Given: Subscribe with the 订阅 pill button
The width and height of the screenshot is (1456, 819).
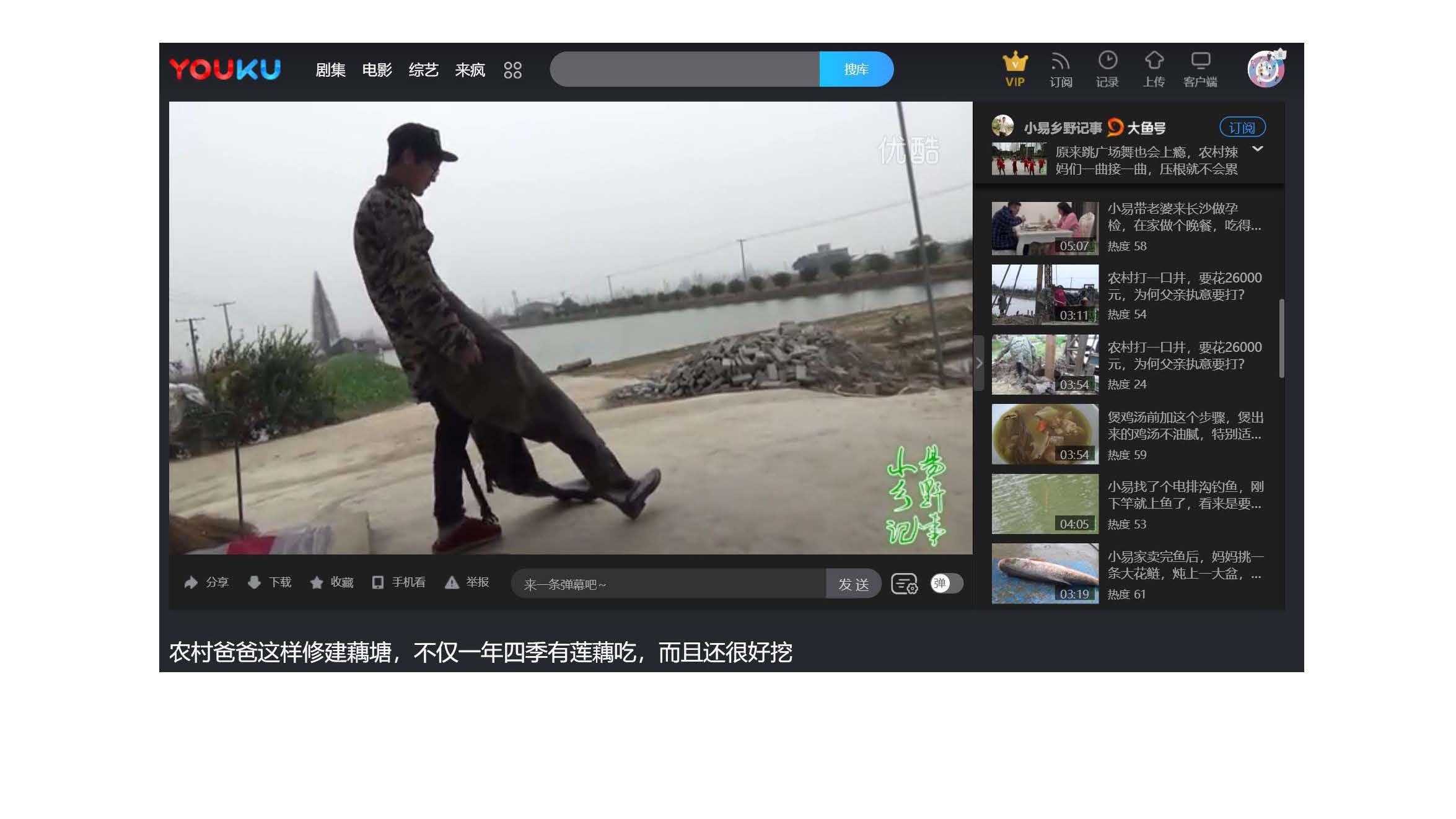Looking at the screenshot, I should 1242,128.
